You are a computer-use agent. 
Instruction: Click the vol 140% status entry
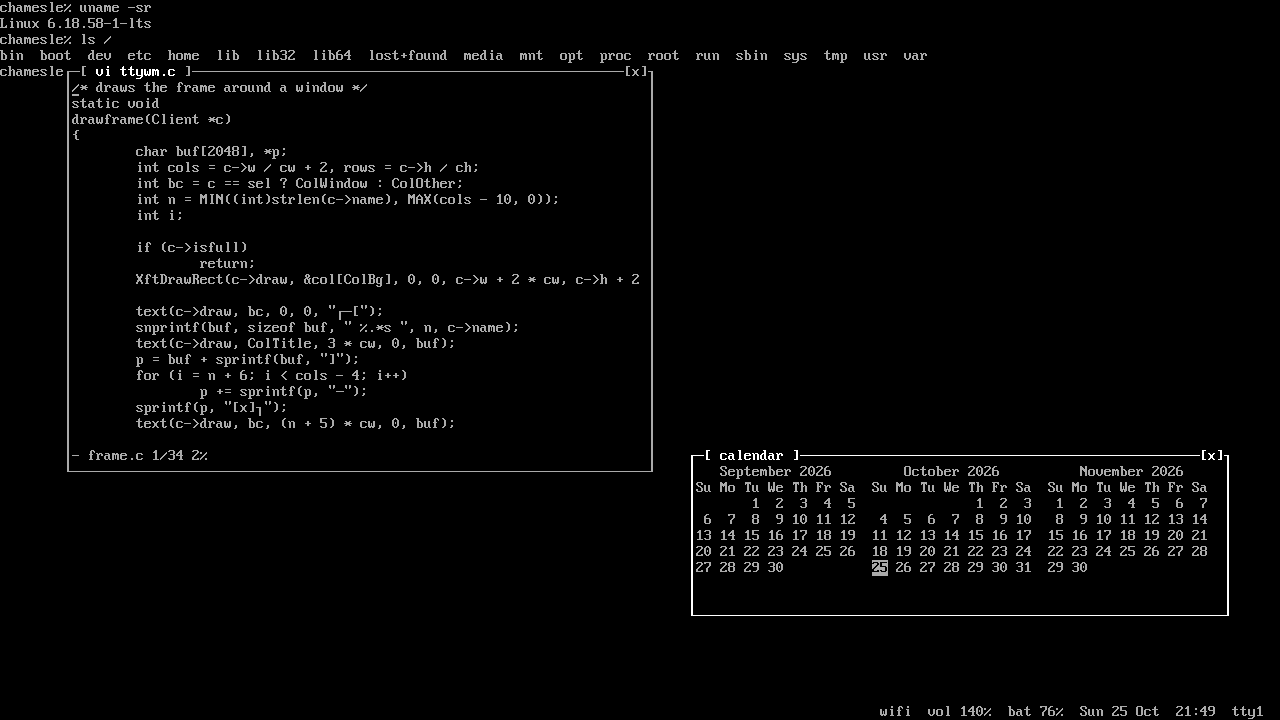[960, 712]
